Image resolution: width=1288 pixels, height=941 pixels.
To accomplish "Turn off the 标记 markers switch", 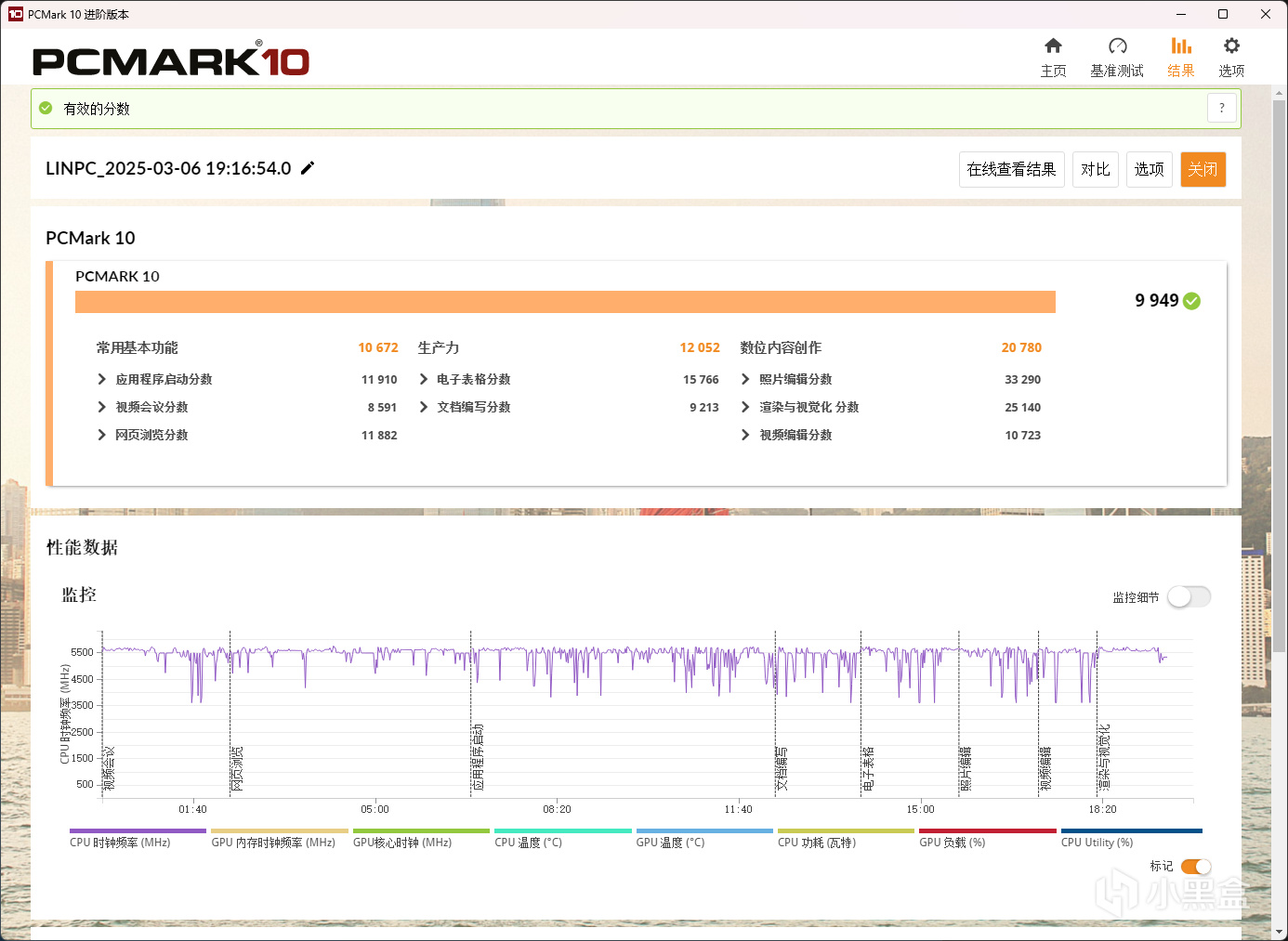I will pyautogui.click(x=1196, y=867).
